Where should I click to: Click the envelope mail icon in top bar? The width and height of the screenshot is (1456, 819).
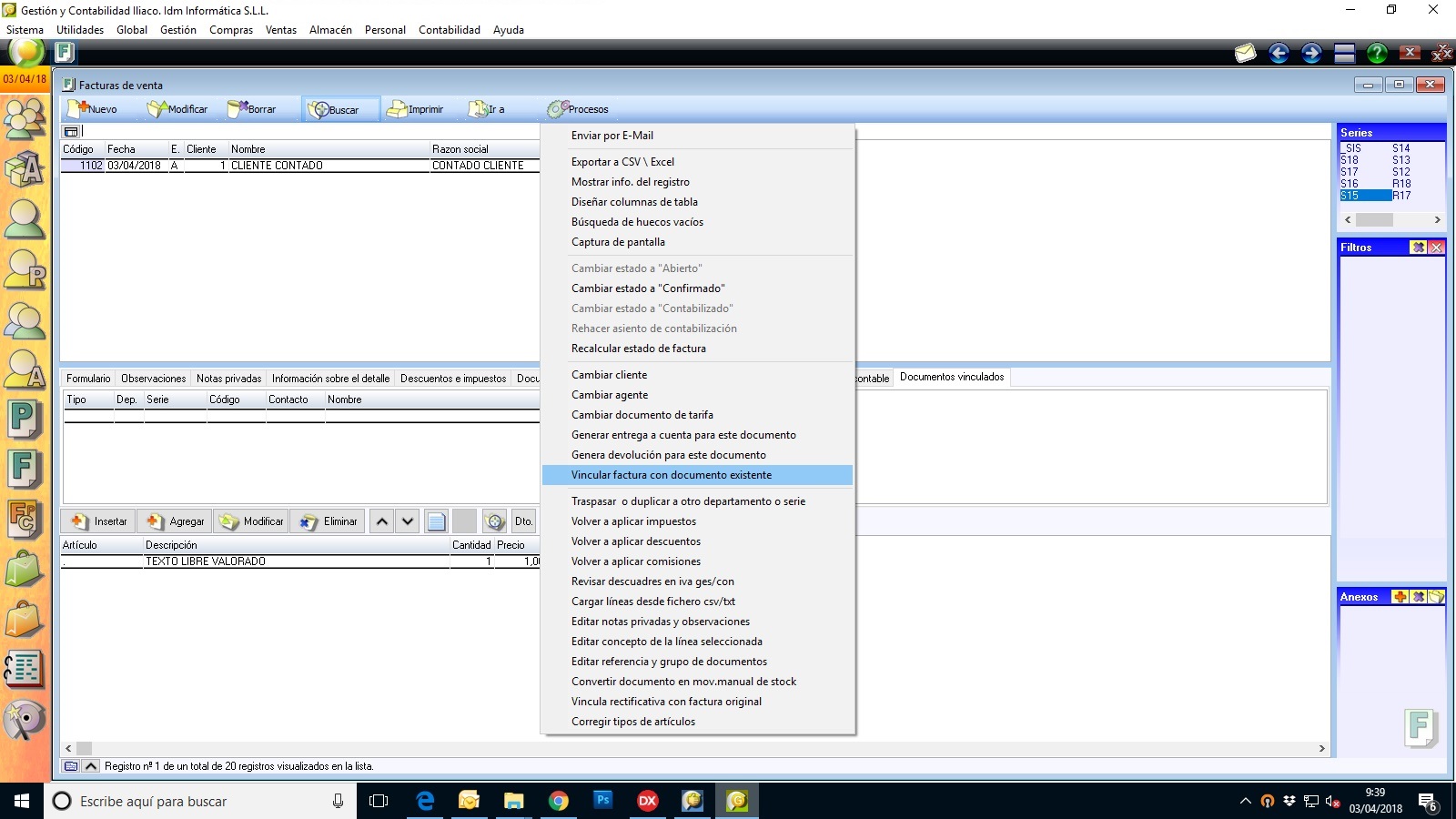pyautogui.click(x=1245, y=53)
